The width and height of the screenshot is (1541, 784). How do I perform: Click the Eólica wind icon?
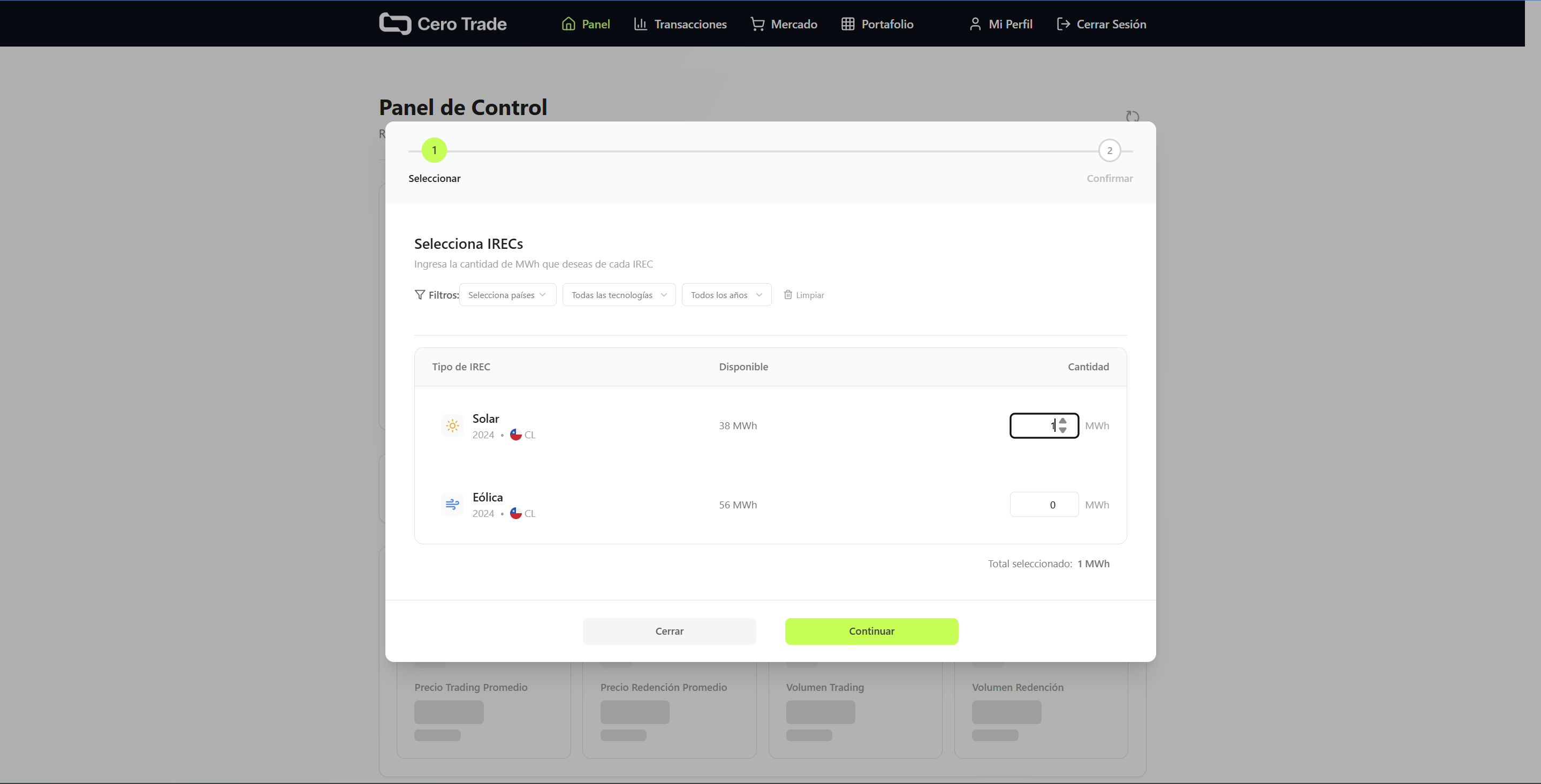click(x=452, y=505)
